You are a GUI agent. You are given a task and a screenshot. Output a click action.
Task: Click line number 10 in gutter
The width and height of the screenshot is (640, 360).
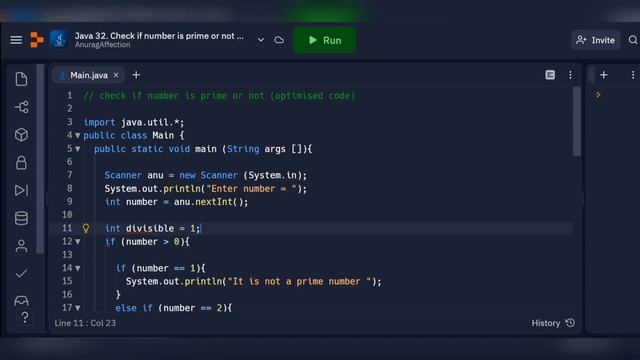[x=67, y=215]
